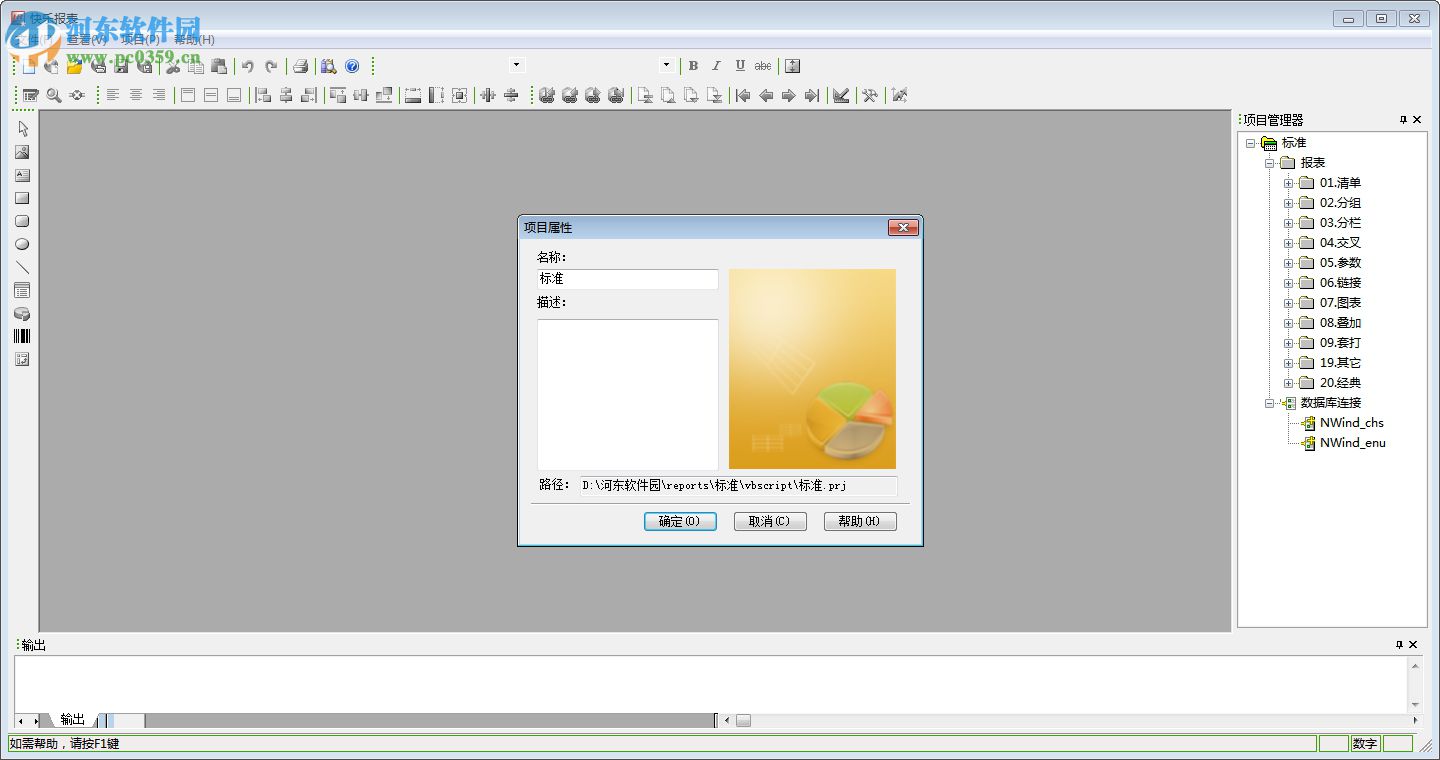The width and height of the screenshot is (1440, 760).
Task: Pick the image insert tool
Action: [22, 152]
